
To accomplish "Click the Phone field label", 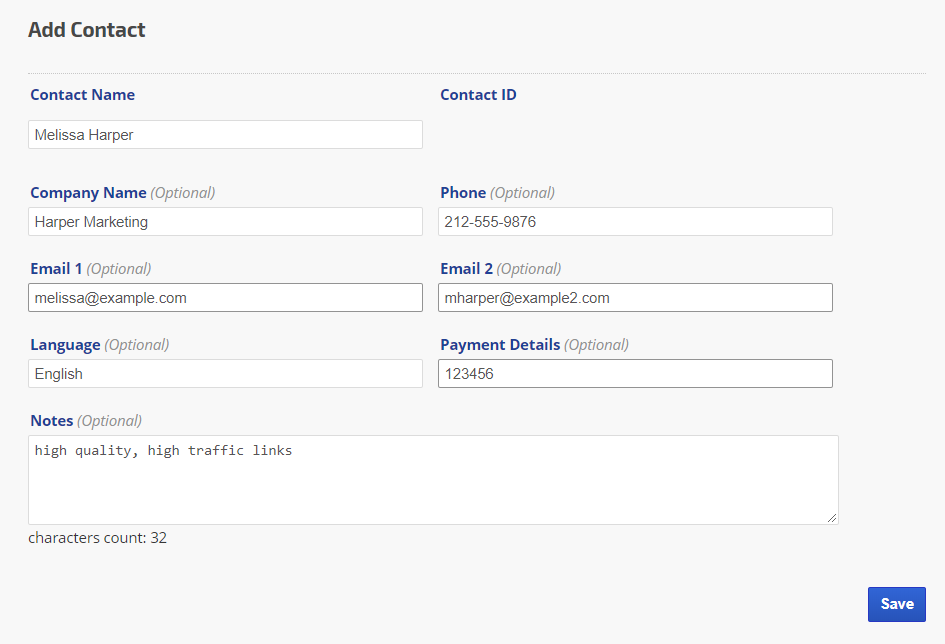I will [x=463, y=193].
